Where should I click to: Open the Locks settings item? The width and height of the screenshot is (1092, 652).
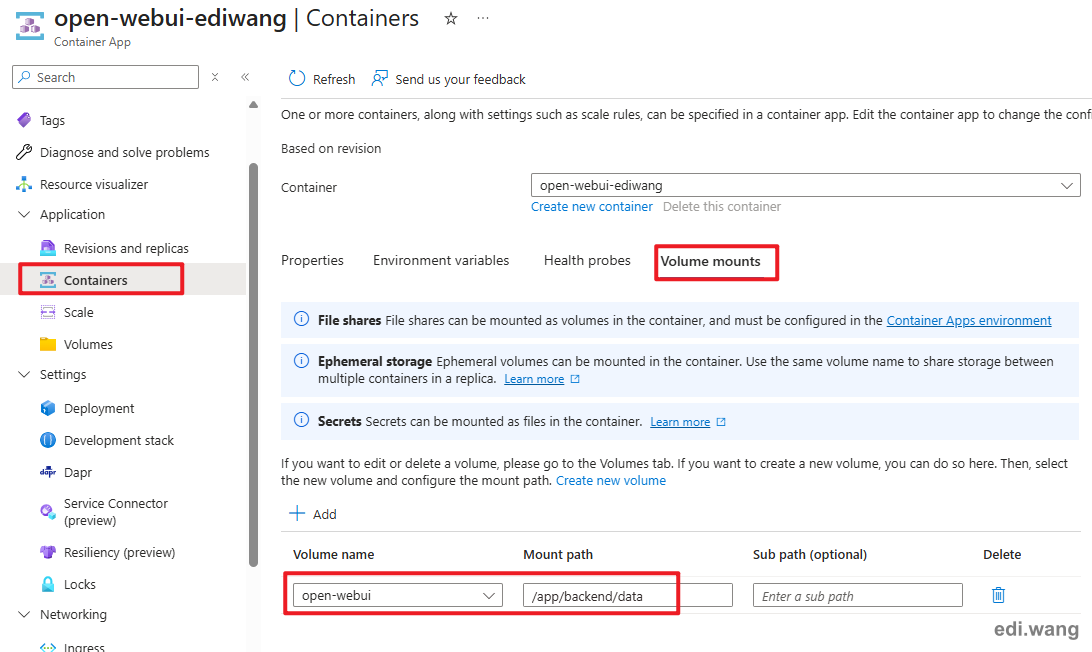pyautogui.click(x=80, y=584)
